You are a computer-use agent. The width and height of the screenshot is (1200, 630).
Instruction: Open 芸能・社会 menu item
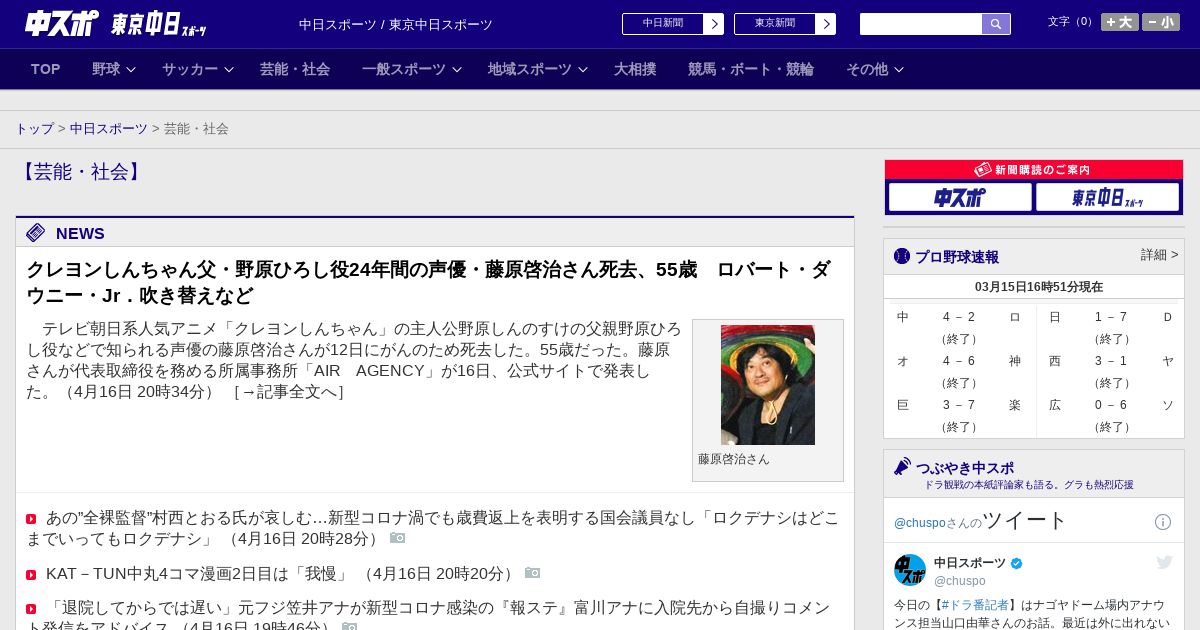click(x=295, y=69)
